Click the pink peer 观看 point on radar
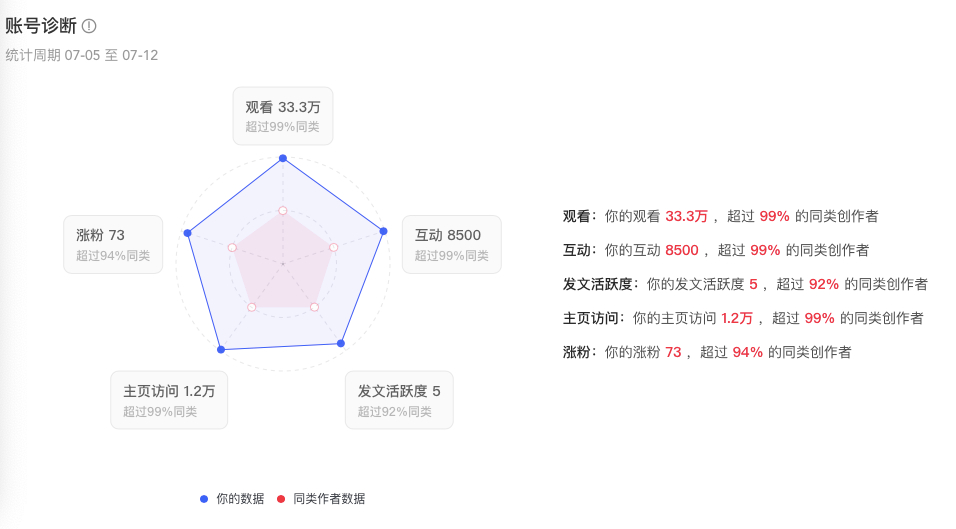Image resolution: width=956 pixels, height=529 pixels. [283, 211]
